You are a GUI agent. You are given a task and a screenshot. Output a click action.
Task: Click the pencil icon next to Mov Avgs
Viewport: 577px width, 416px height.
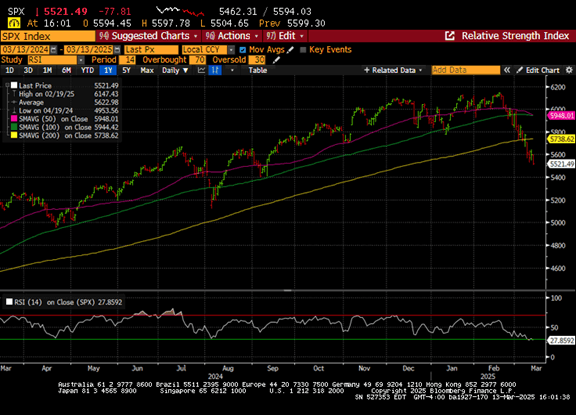(290, 50)
